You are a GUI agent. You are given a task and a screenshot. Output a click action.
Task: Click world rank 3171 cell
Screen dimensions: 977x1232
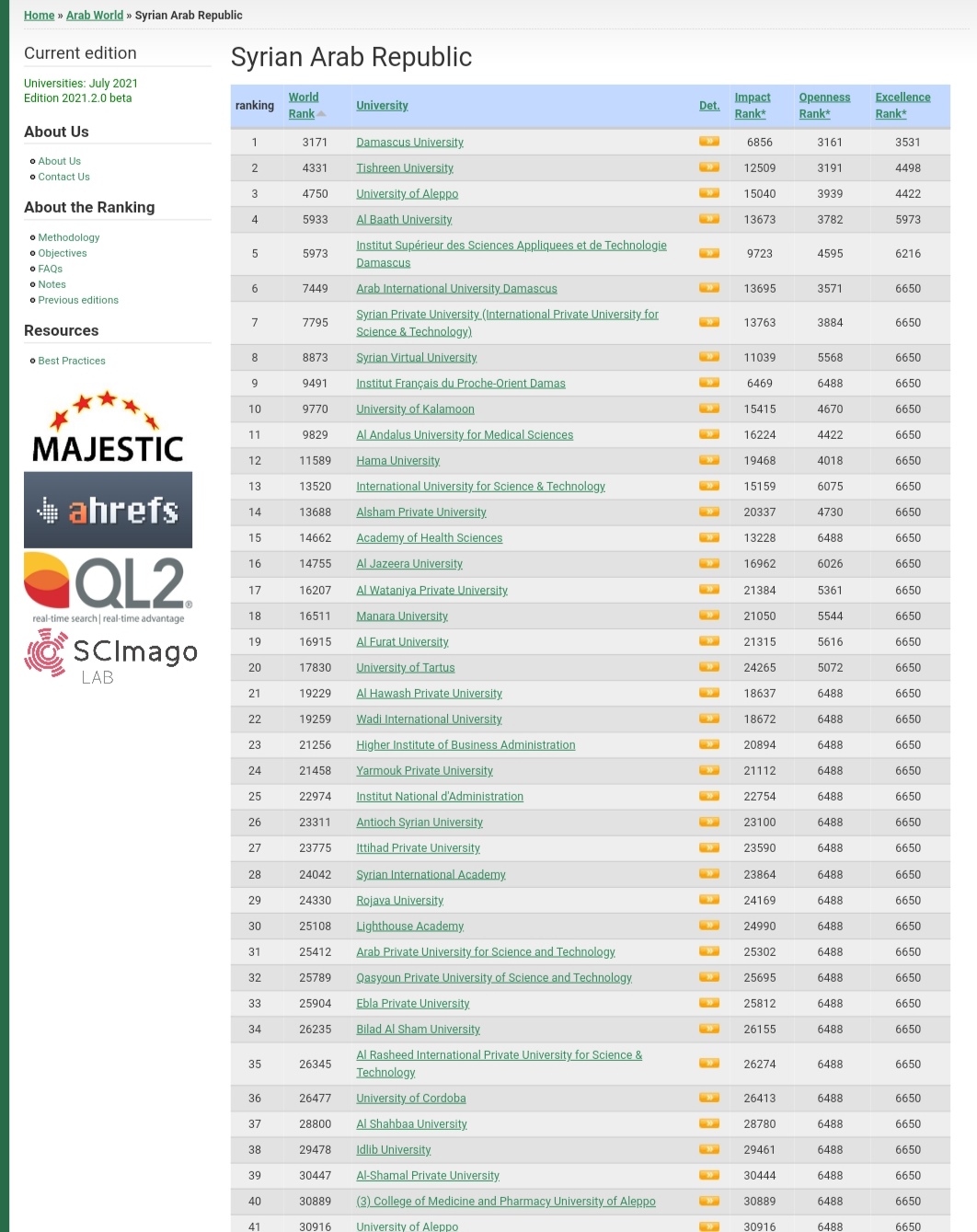point(315,143)
